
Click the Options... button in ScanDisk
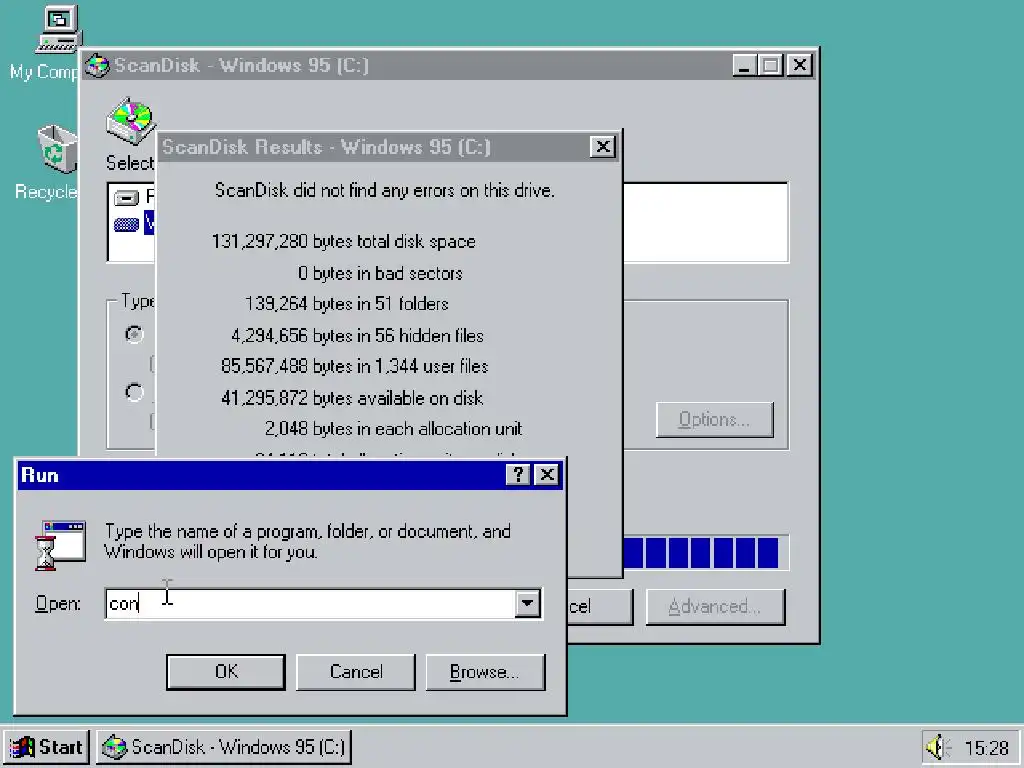[x=714, y=419]
